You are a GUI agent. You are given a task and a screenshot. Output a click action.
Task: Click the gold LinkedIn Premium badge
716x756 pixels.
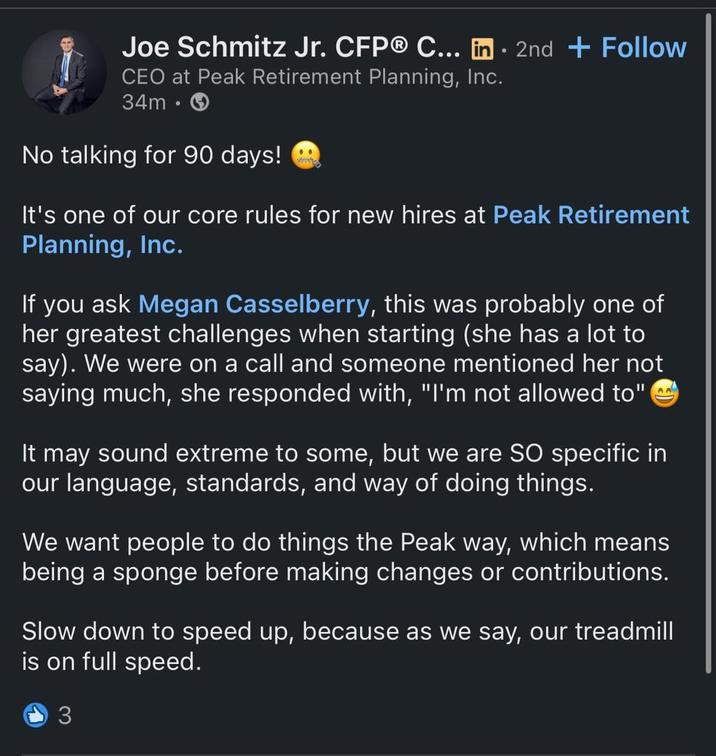[x=483, y=48]
